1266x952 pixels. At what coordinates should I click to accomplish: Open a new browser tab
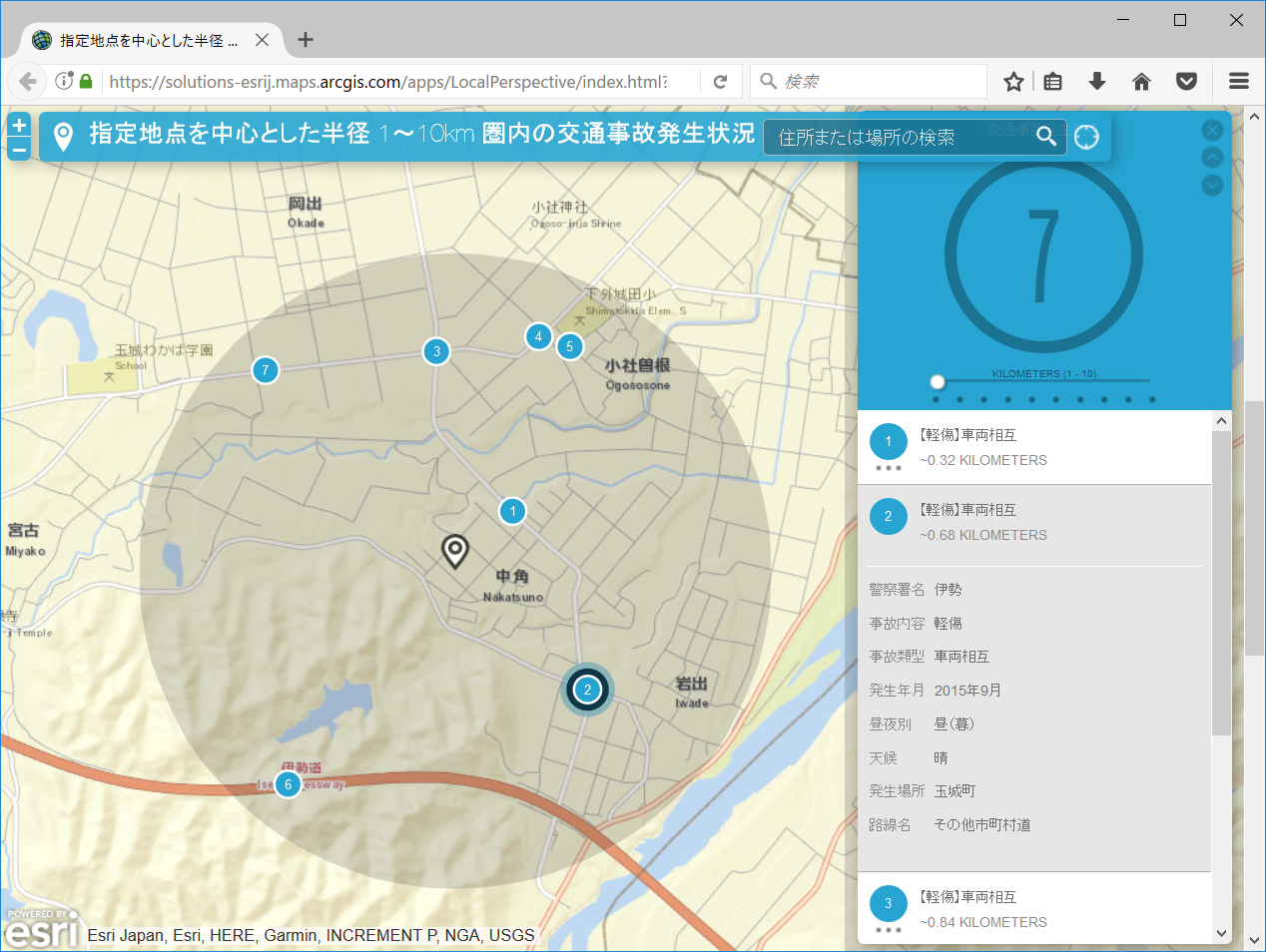[306, 40]
